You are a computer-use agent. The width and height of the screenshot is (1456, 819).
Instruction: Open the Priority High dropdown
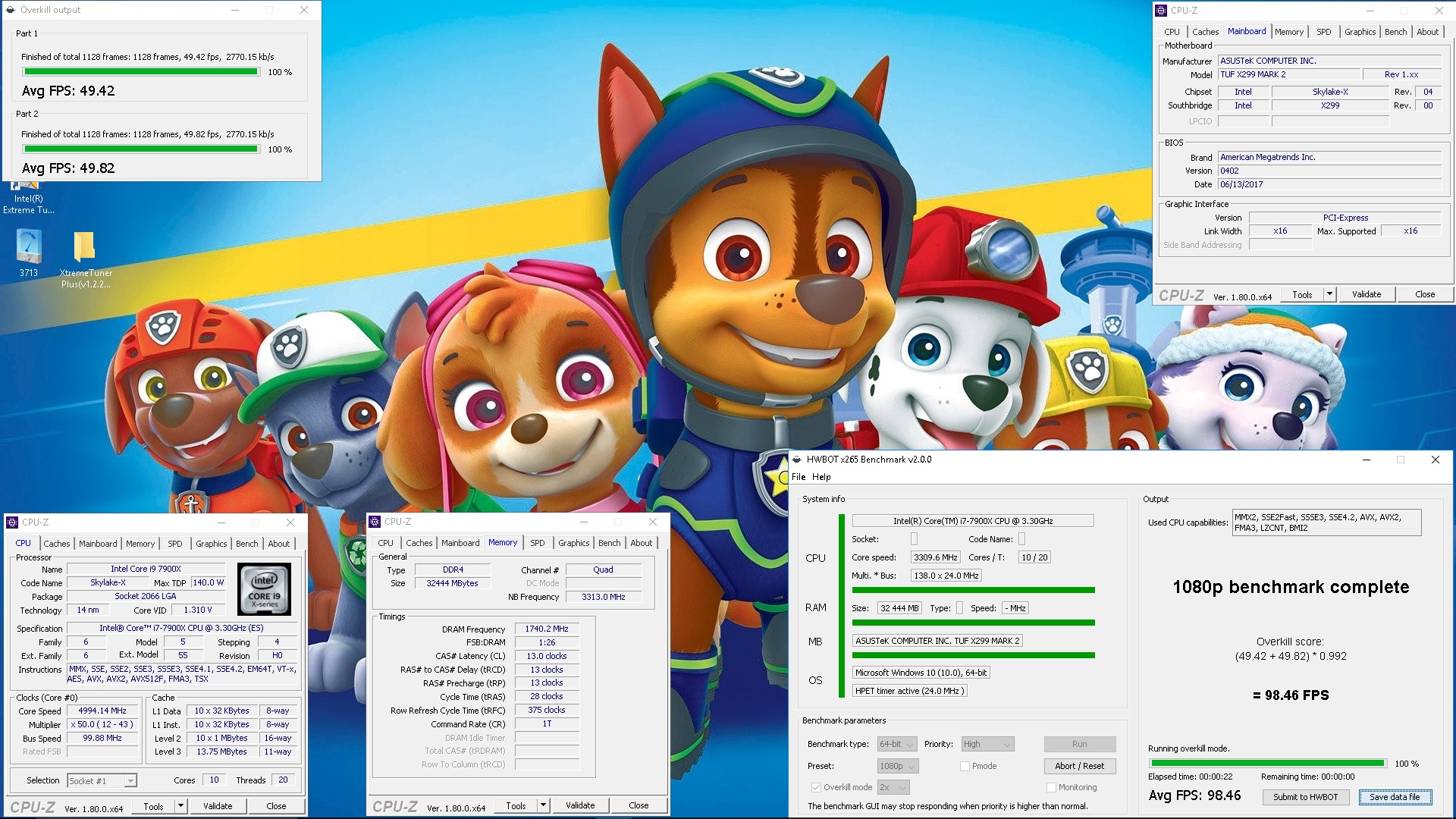click(x=987, y=744)
